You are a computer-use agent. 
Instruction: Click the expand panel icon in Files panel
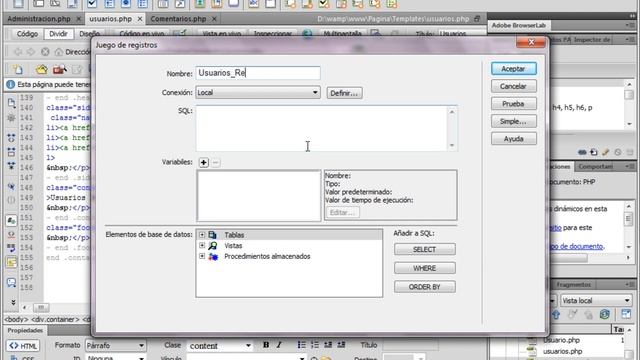click(626, 314)
